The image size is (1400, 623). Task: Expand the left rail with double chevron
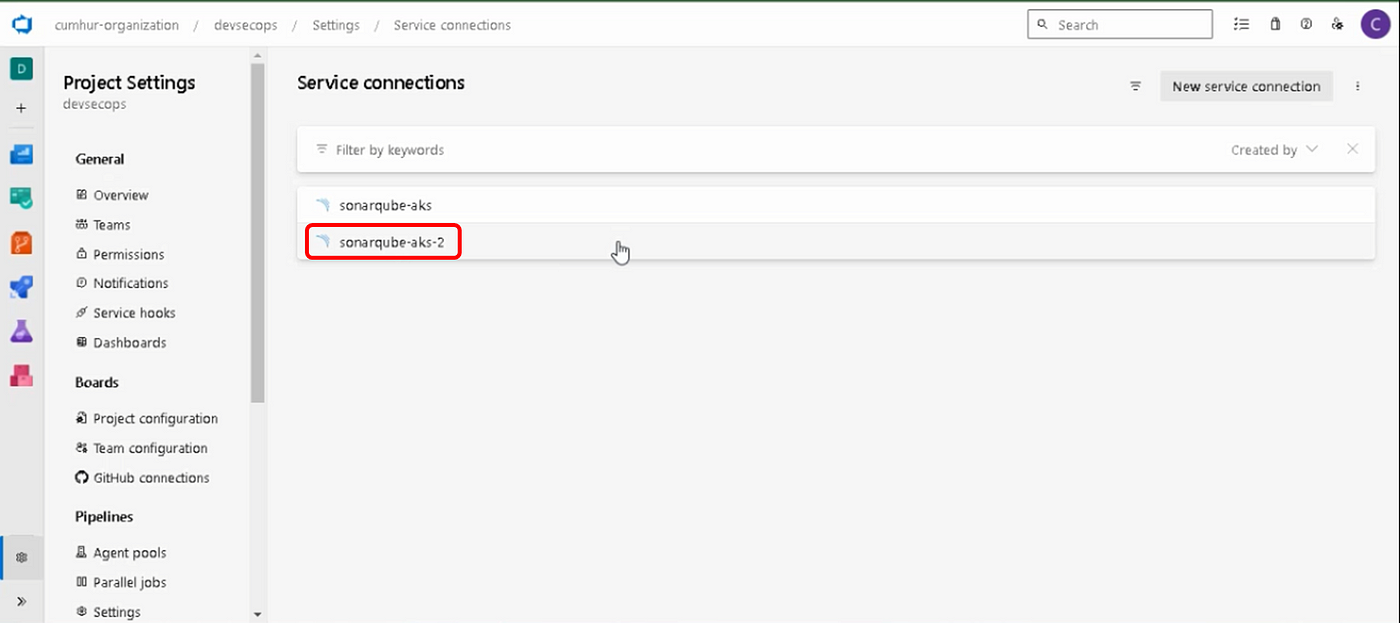tap(22, 601)
